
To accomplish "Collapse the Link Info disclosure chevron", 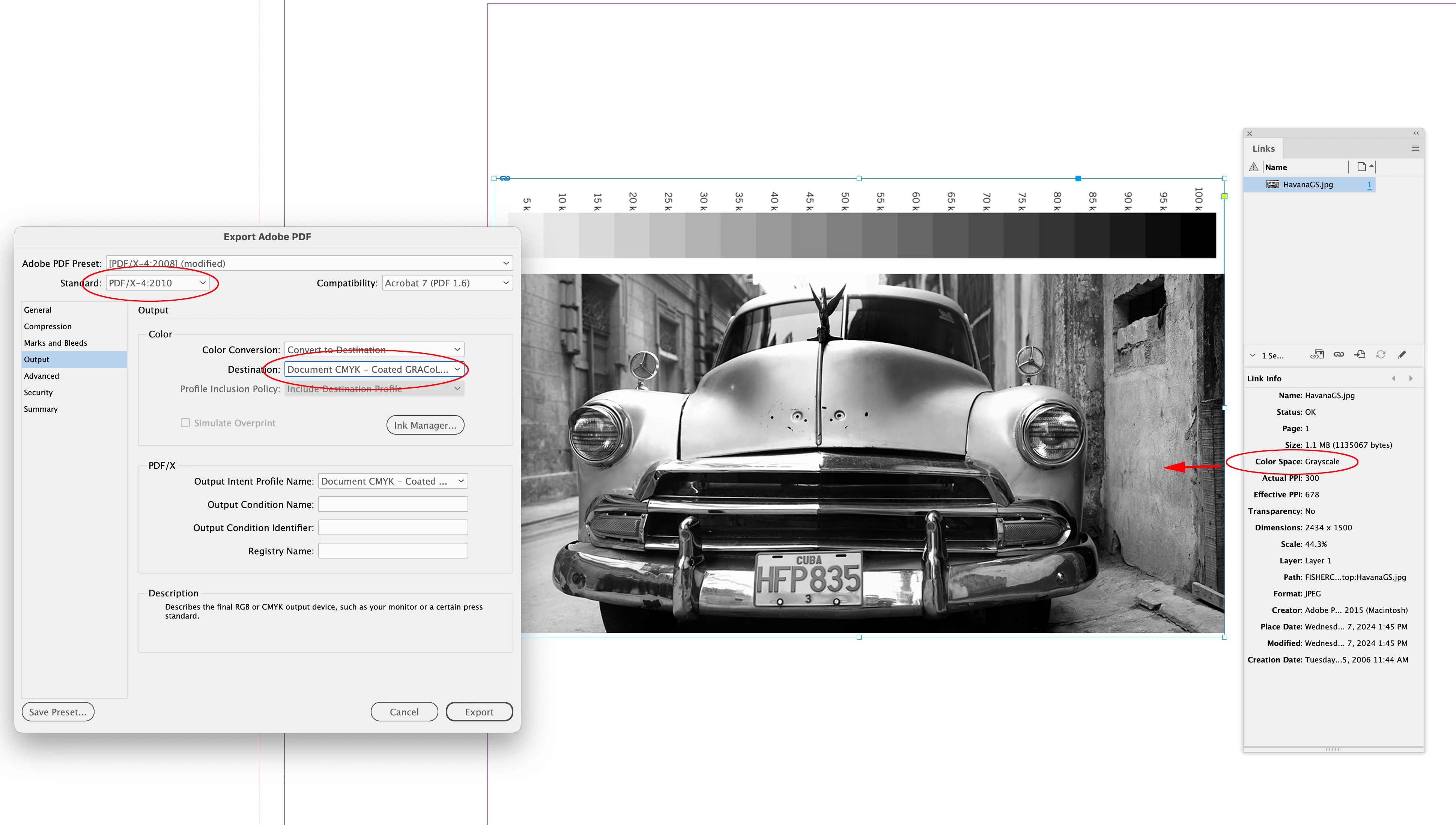I will tap(1253, 355).
